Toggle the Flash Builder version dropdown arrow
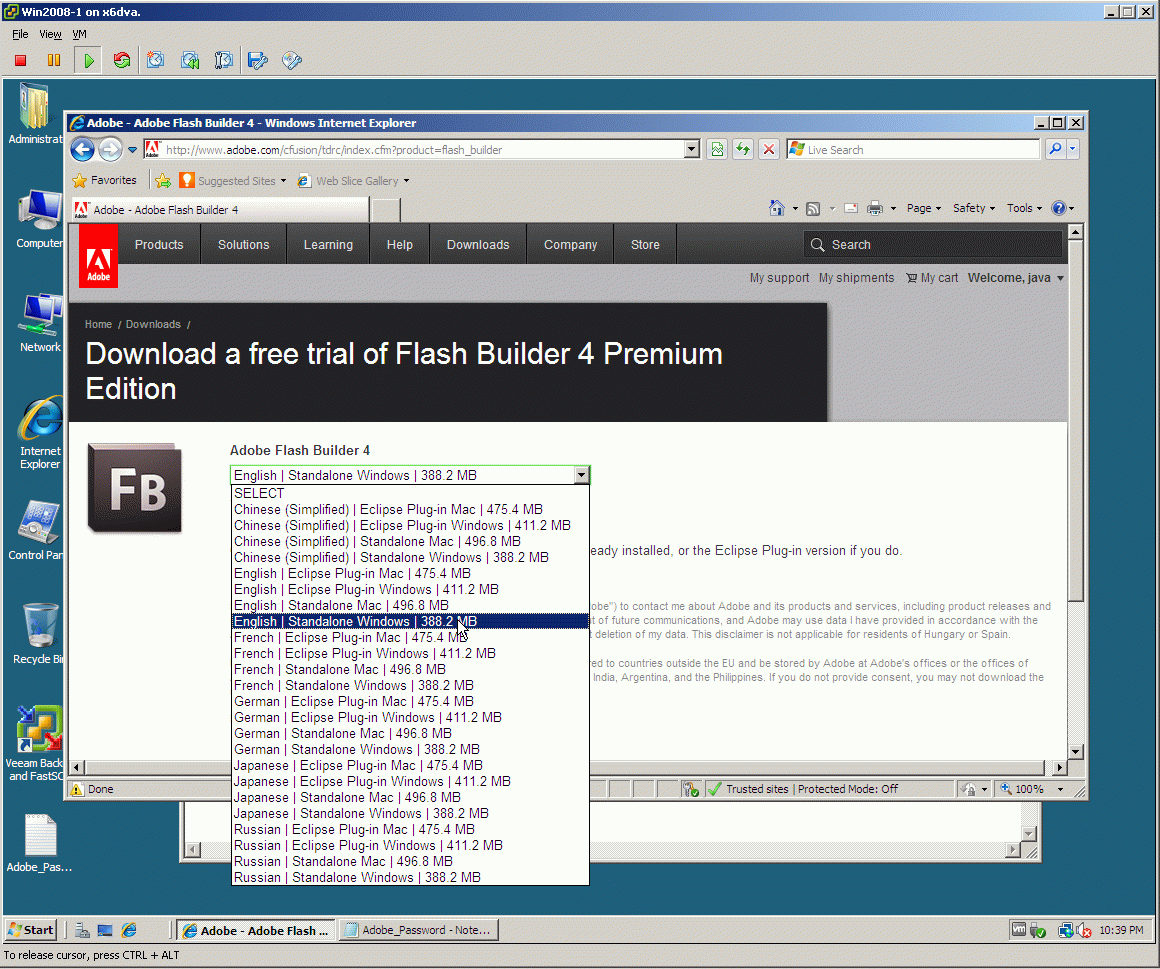This screenshot has height=969, width=1160. pos(581,475)
